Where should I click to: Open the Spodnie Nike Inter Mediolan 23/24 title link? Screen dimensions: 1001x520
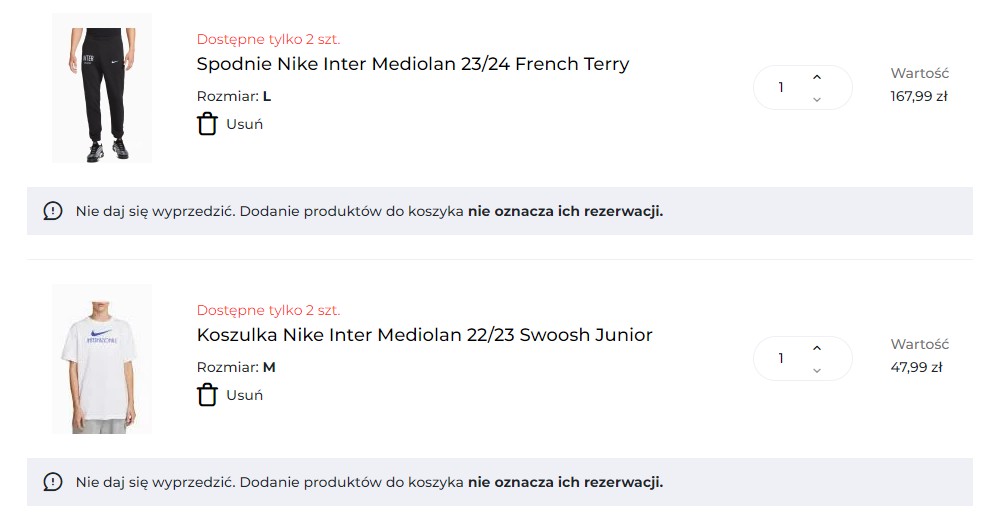(413, 64)
